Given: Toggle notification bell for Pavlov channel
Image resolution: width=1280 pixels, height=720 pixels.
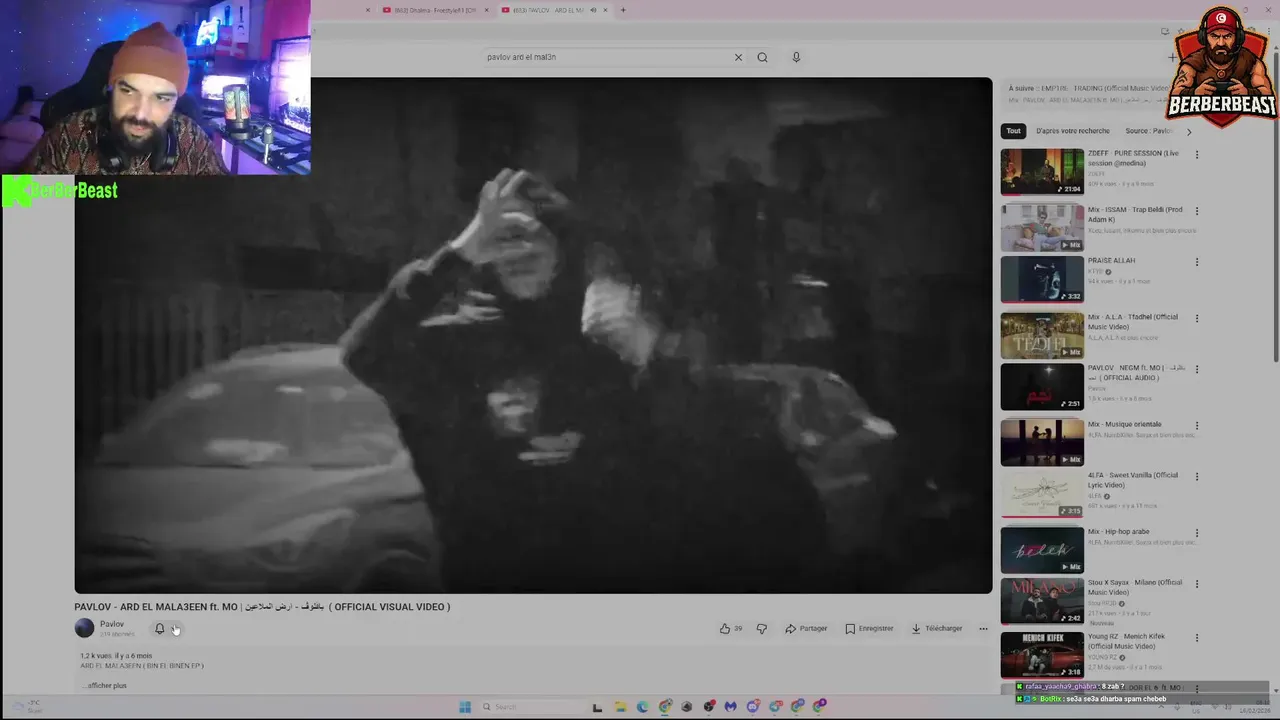Looking at the screenshot, I should [x=159, y=628].
